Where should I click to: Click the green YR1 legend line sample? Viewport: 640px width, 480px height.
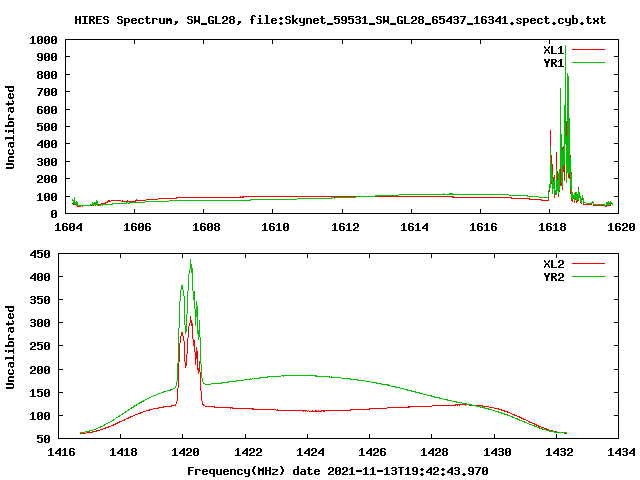tap(588, 63)
